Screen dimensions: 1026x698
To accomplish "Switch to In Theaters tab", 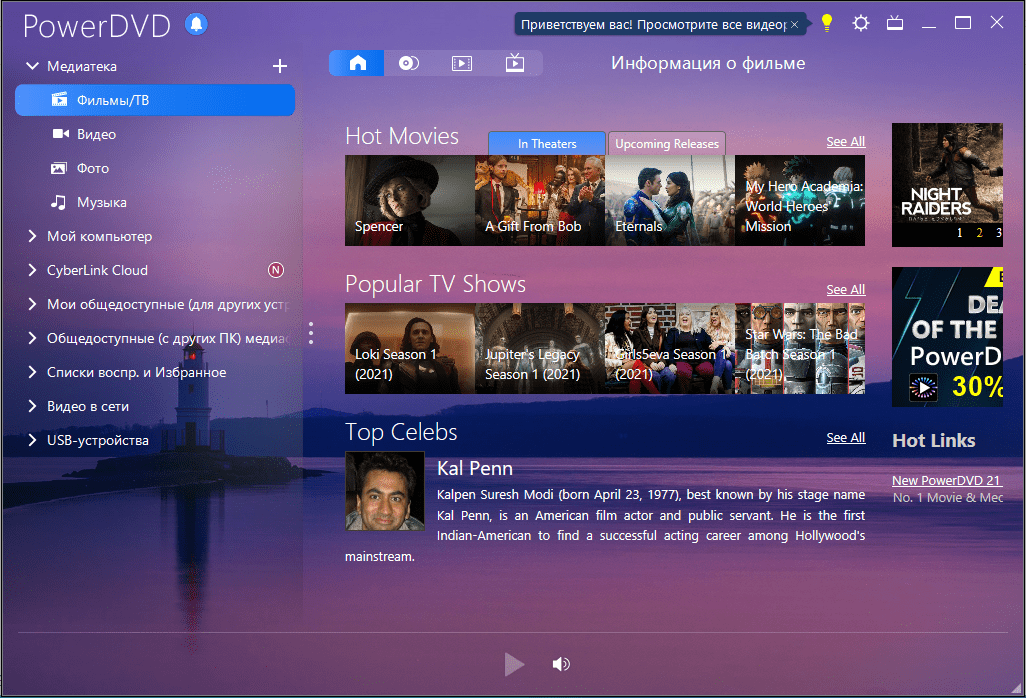I will (547, 143).
